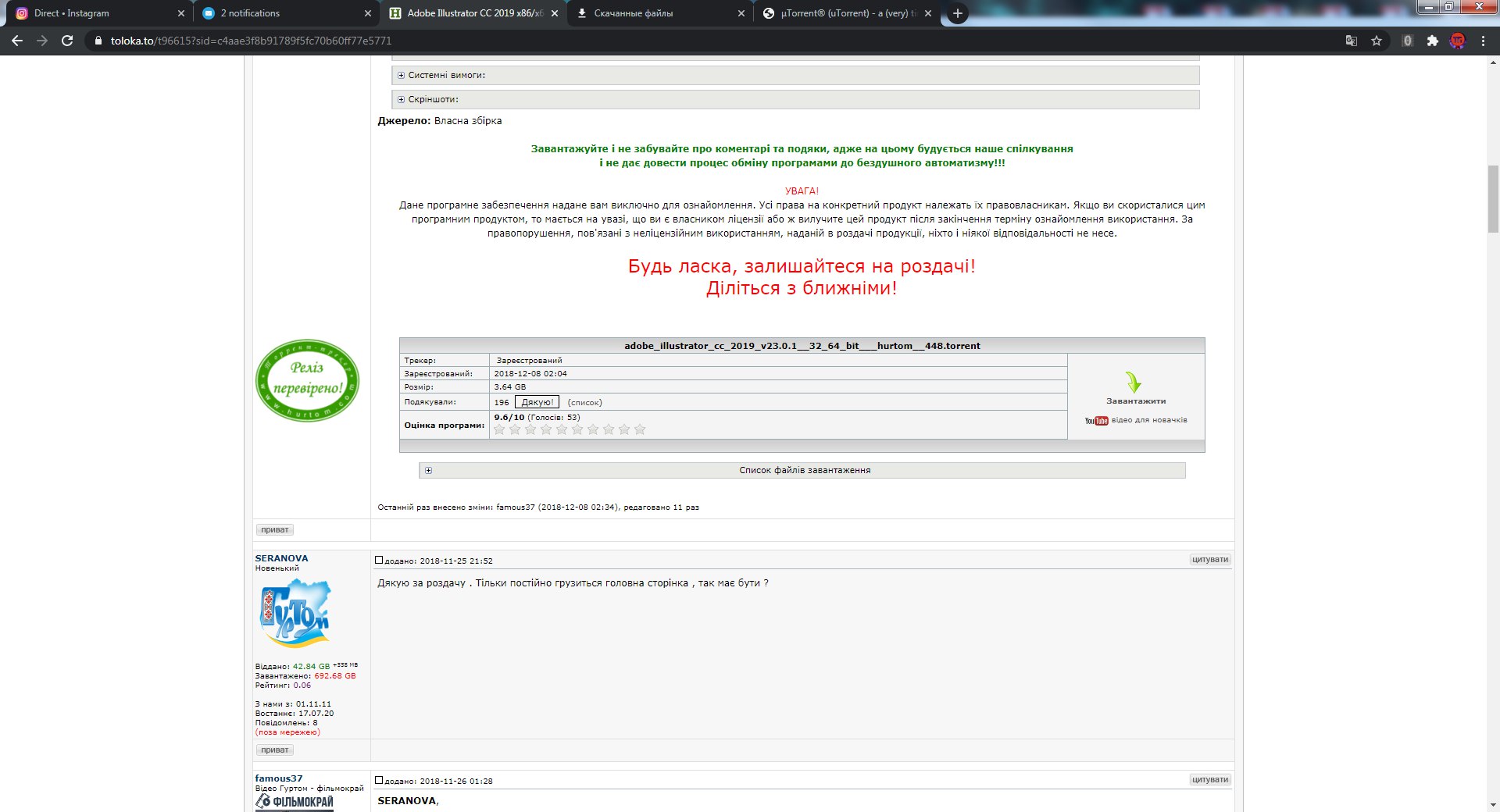Switch to the Скачанные файлы tab
The width and height of the screenshot is (1500, 812).
[x=660, y=13]
